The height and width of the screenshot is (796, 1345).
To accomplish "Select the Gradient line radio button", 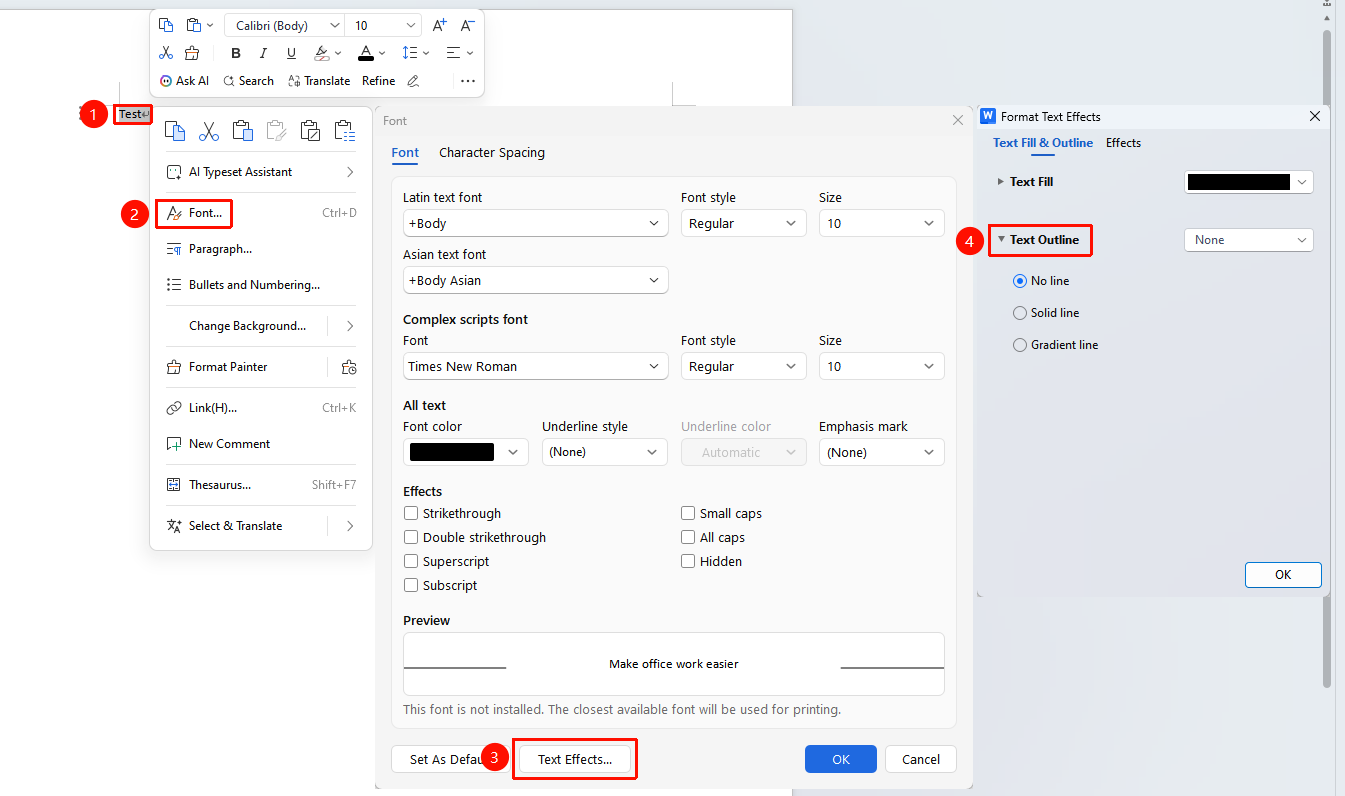I will pyautogui.click(x=1020, y=345).
